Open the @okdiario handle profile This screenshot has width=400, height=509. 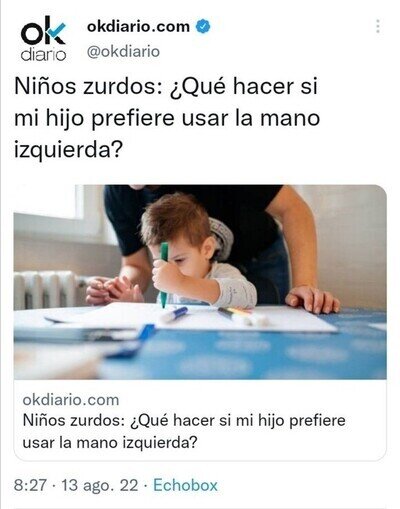tap(123, 51)
